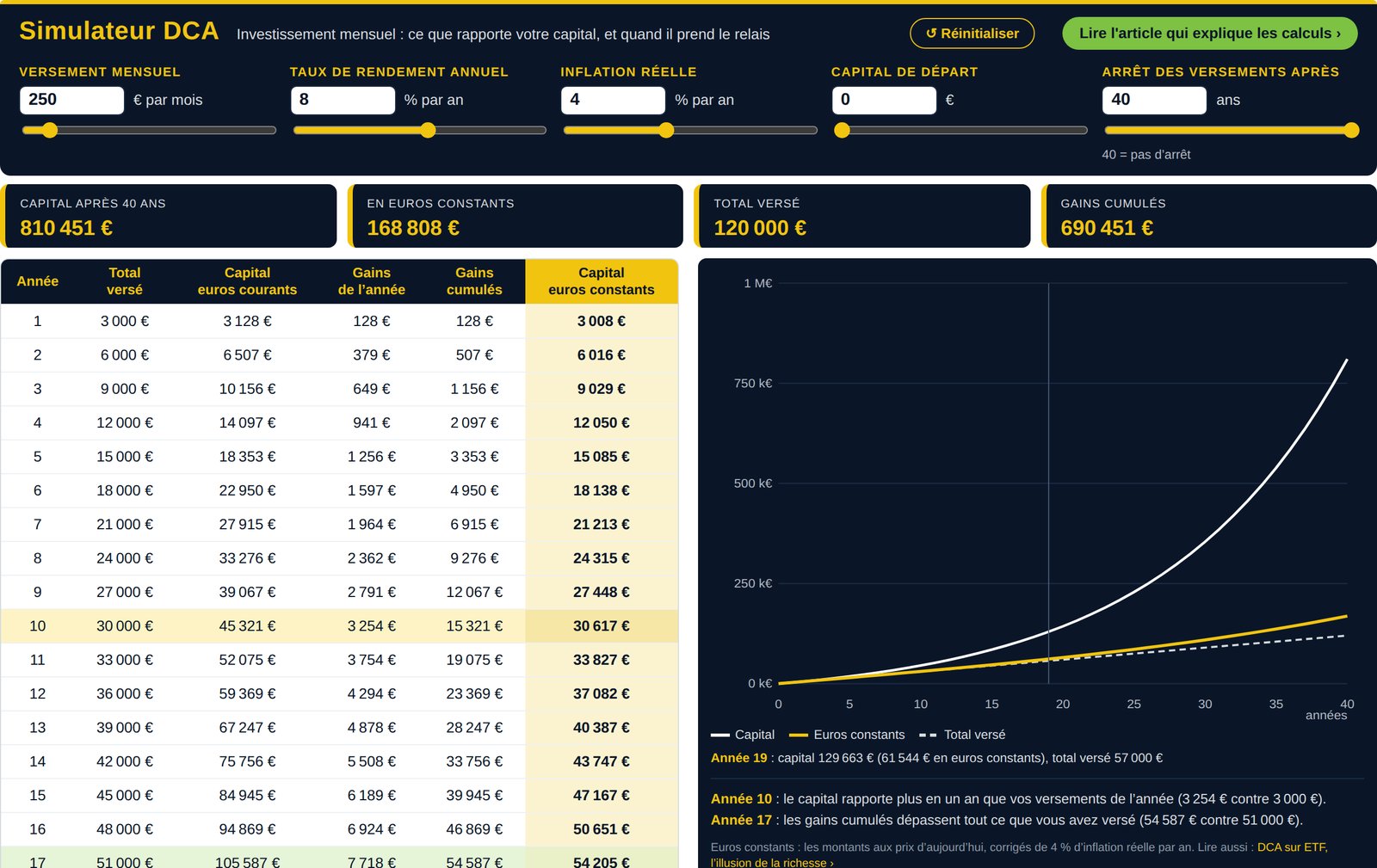Image resolution: width=1377 pixels, height=868 pixels.
Task: Click the Capital de départ slider
Action: [960, 131]
